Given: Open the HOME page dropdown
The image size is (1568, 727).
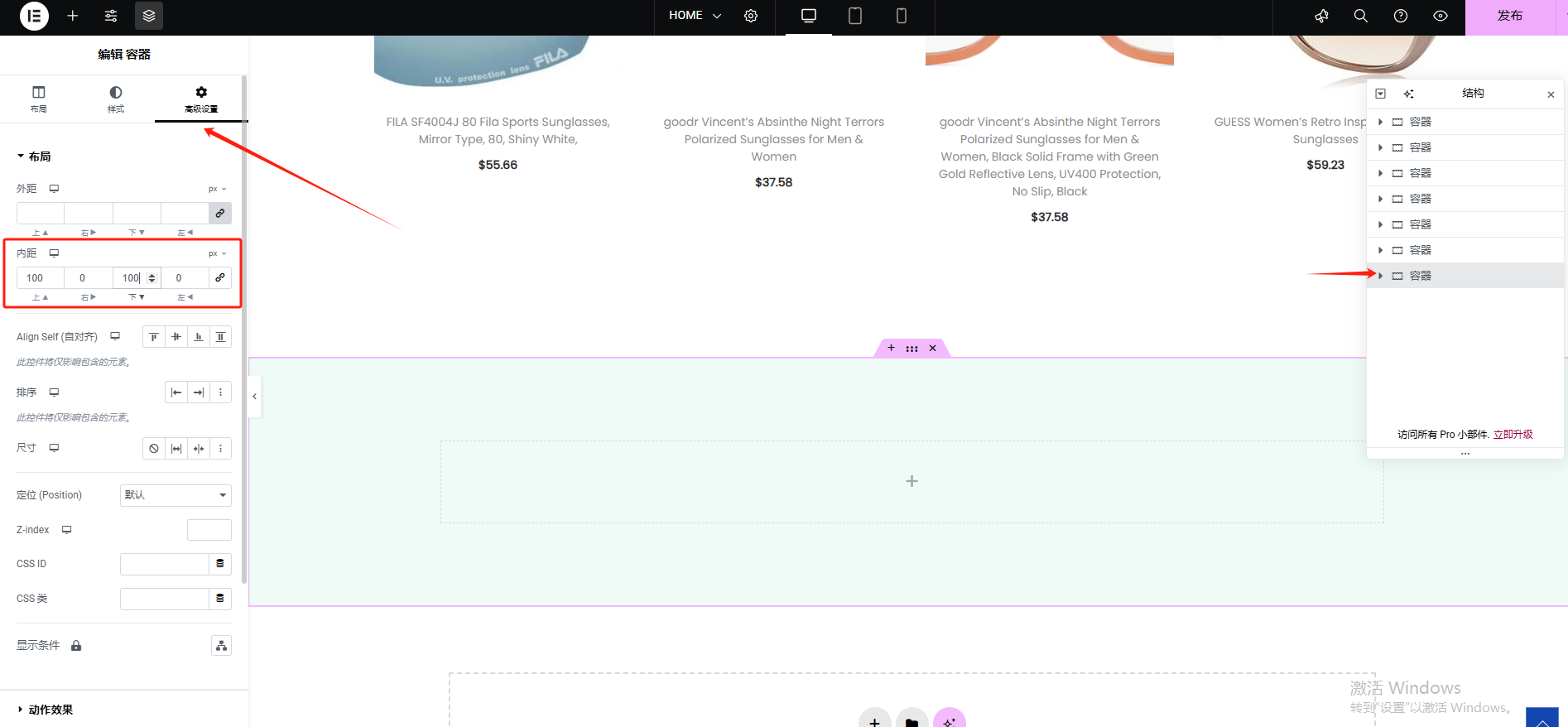Looking at the screenshot, I should coord(695,16).
